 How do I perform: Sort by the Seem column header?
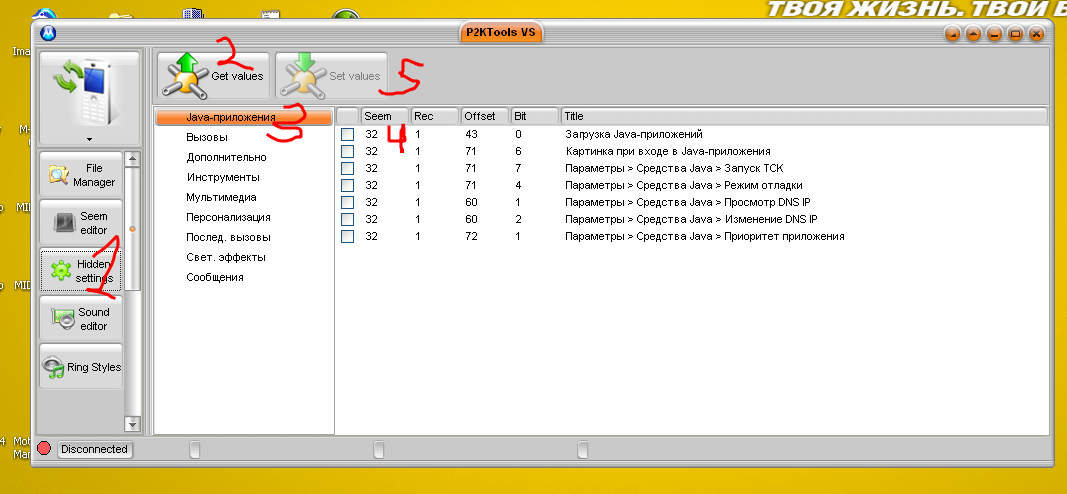click(x=384, y=116)
